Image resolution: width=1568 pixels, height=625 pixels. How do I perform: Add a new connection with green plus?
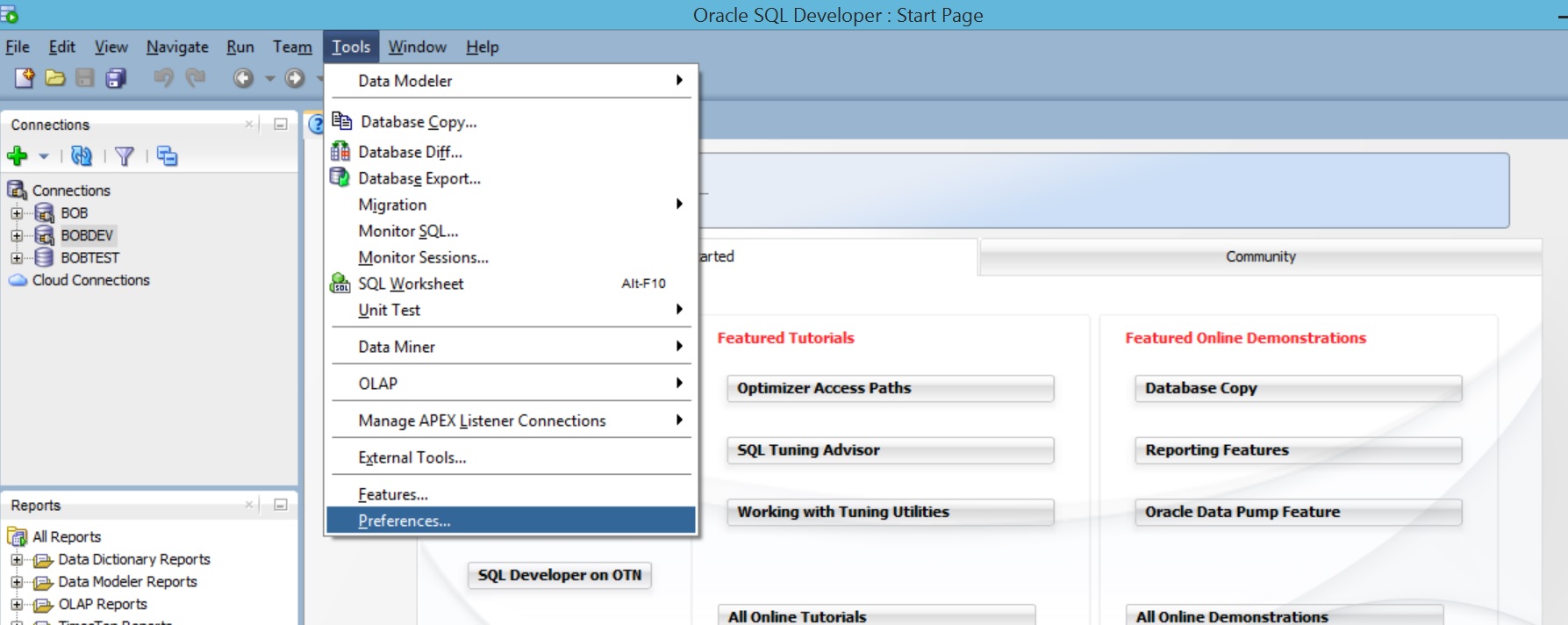coord(18,156)
